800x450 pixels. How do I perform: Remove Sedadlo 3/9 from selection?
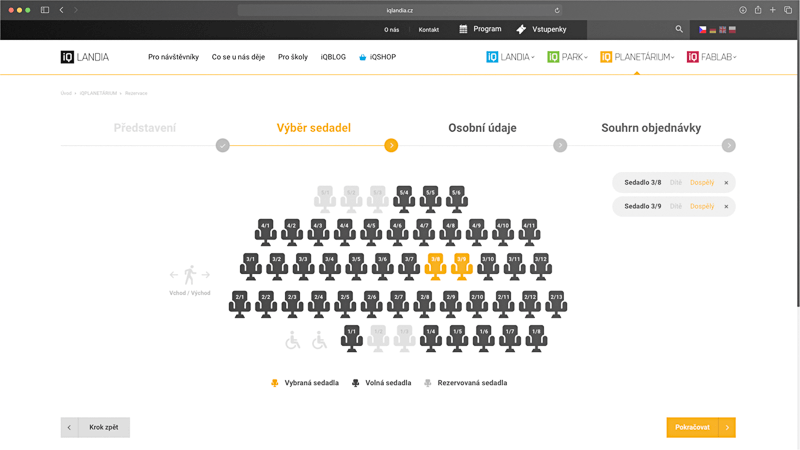point(726,206)
